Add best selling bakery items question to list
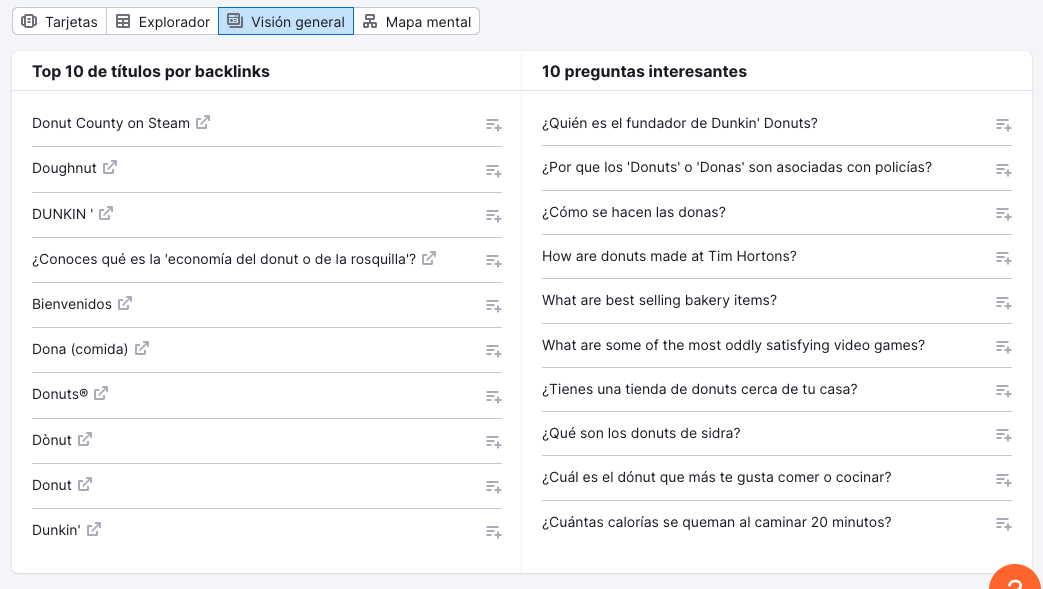Screen dimensions: 1043x589 [1002, 302]
